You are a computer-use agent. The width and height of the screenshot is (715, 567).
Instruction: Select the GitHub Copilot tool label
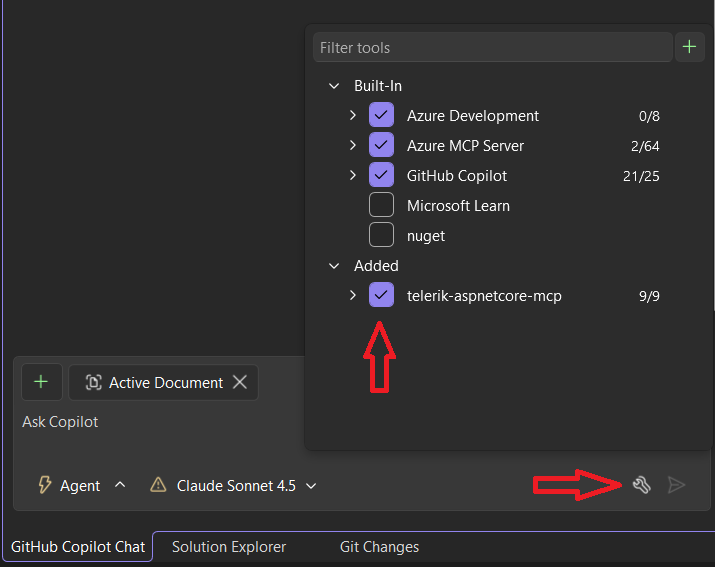(457, 176)
